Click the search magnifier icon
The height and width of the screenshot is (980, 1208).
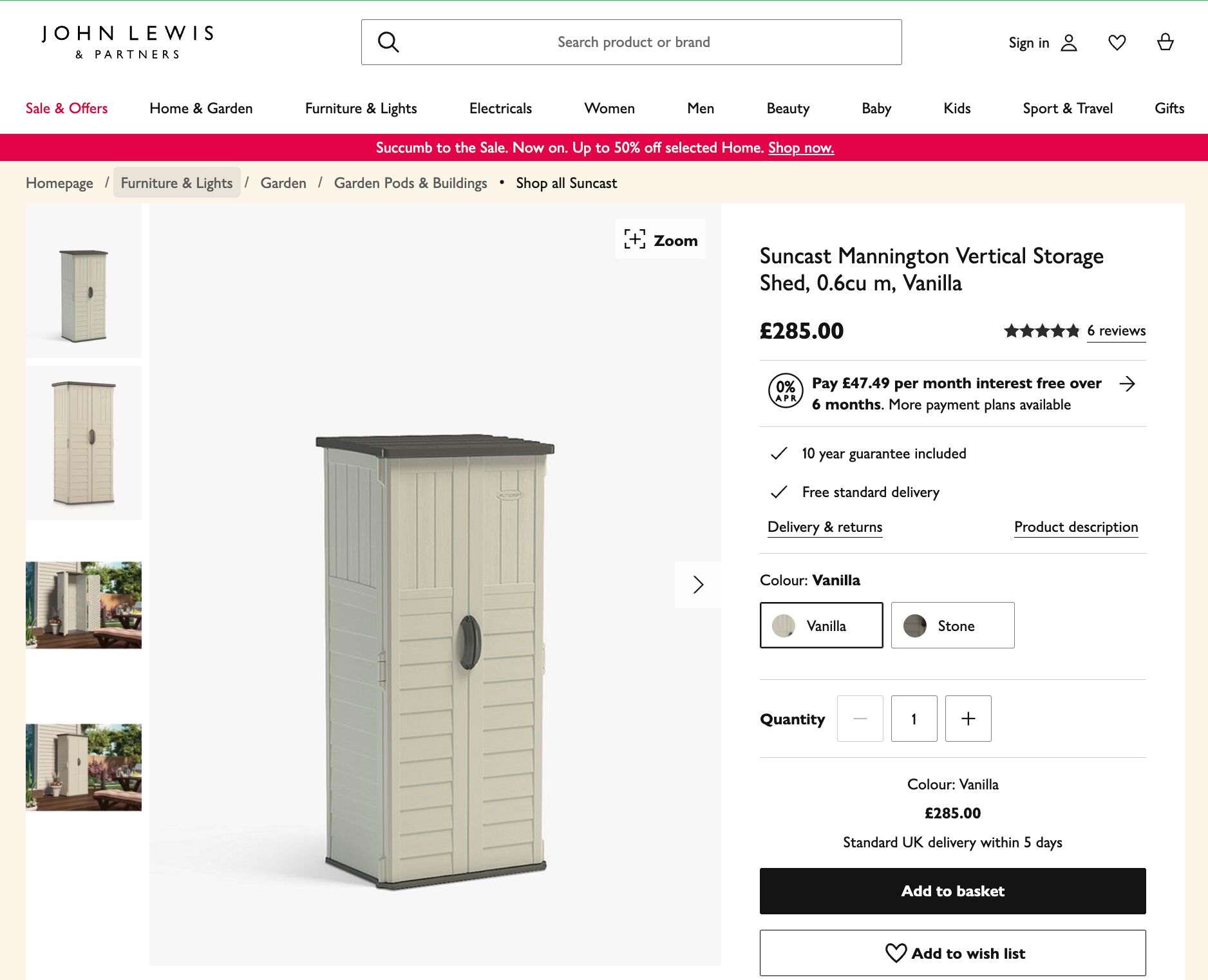[x=388, y=42]
